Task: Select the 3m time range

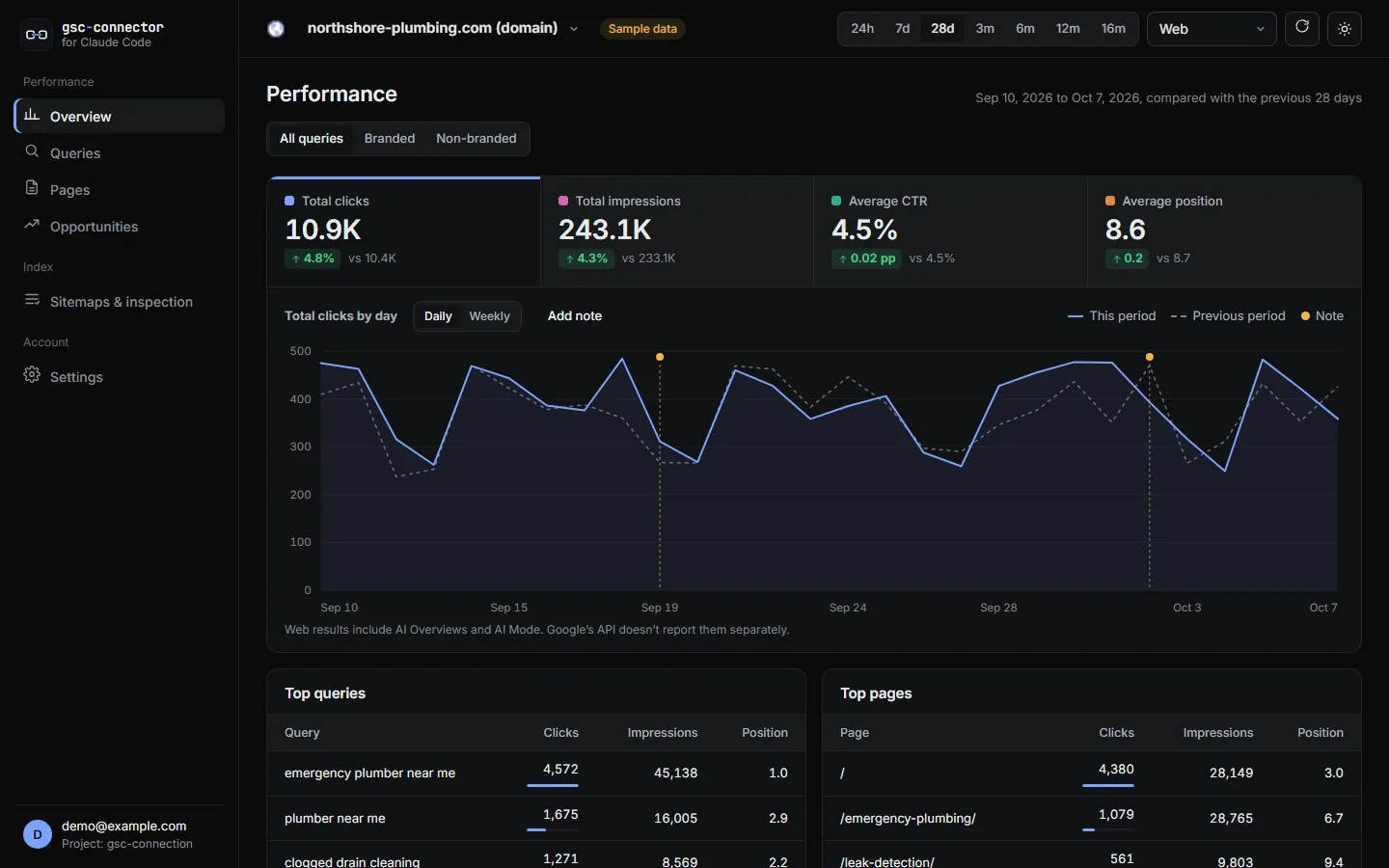Action: [985, 29]
